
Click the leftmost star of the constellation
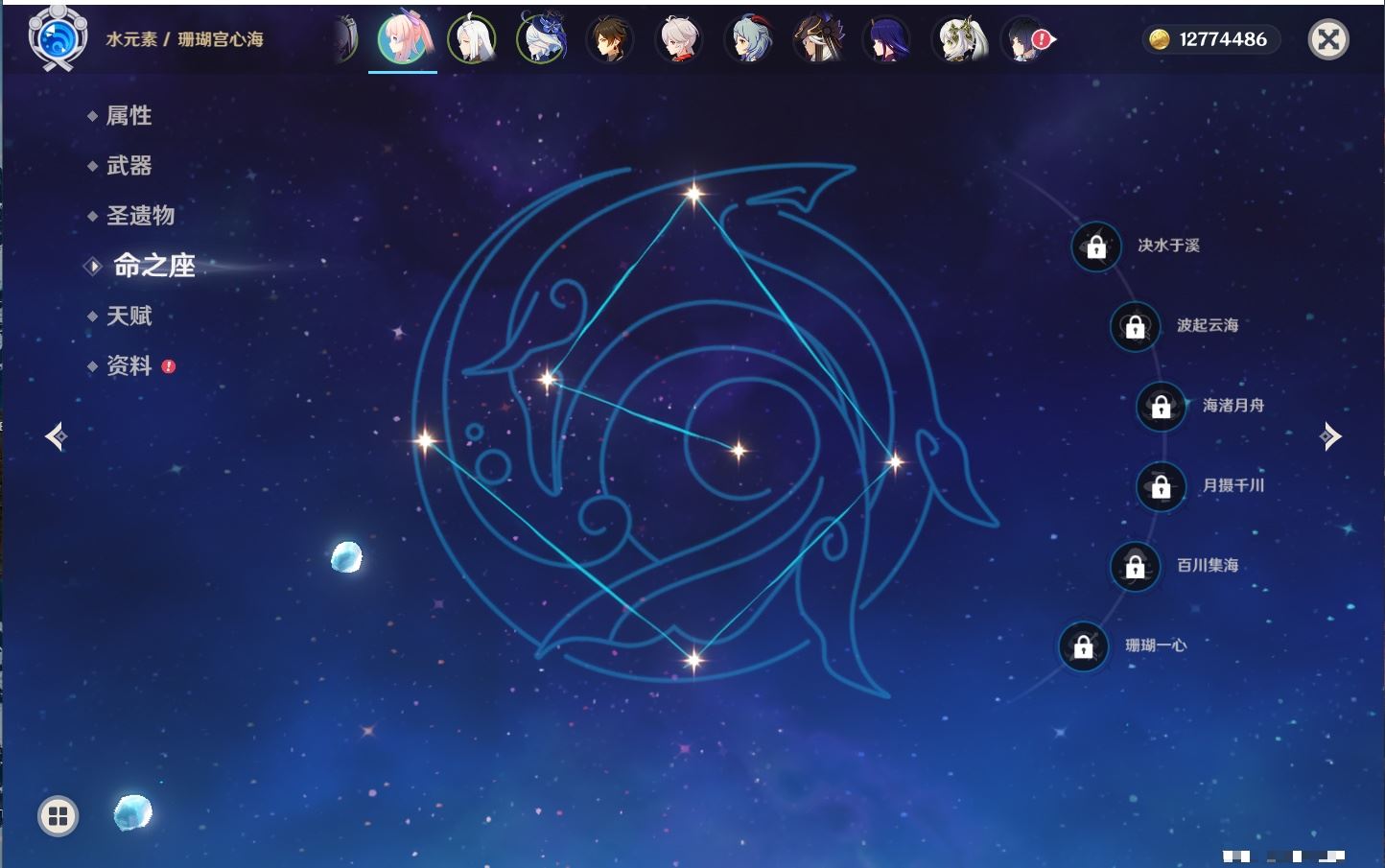pos(425,440)
